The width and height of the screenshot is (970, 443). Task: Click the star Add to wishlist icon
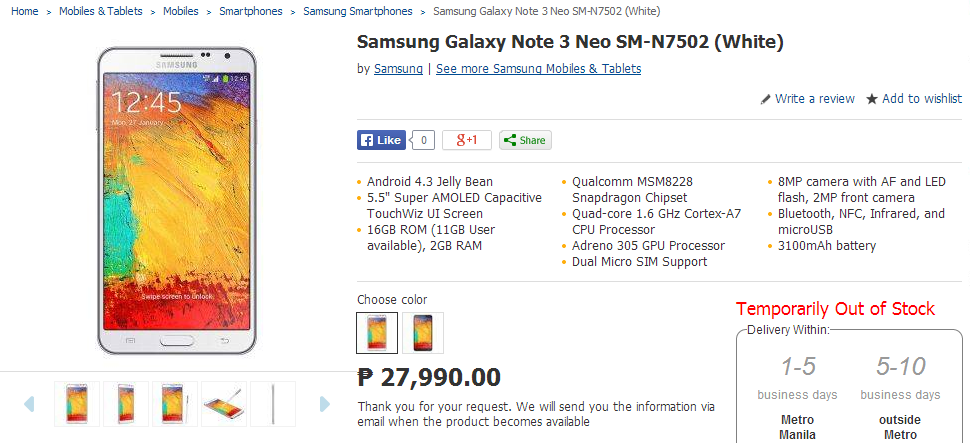pyautogui.click(x=872, y=99)
